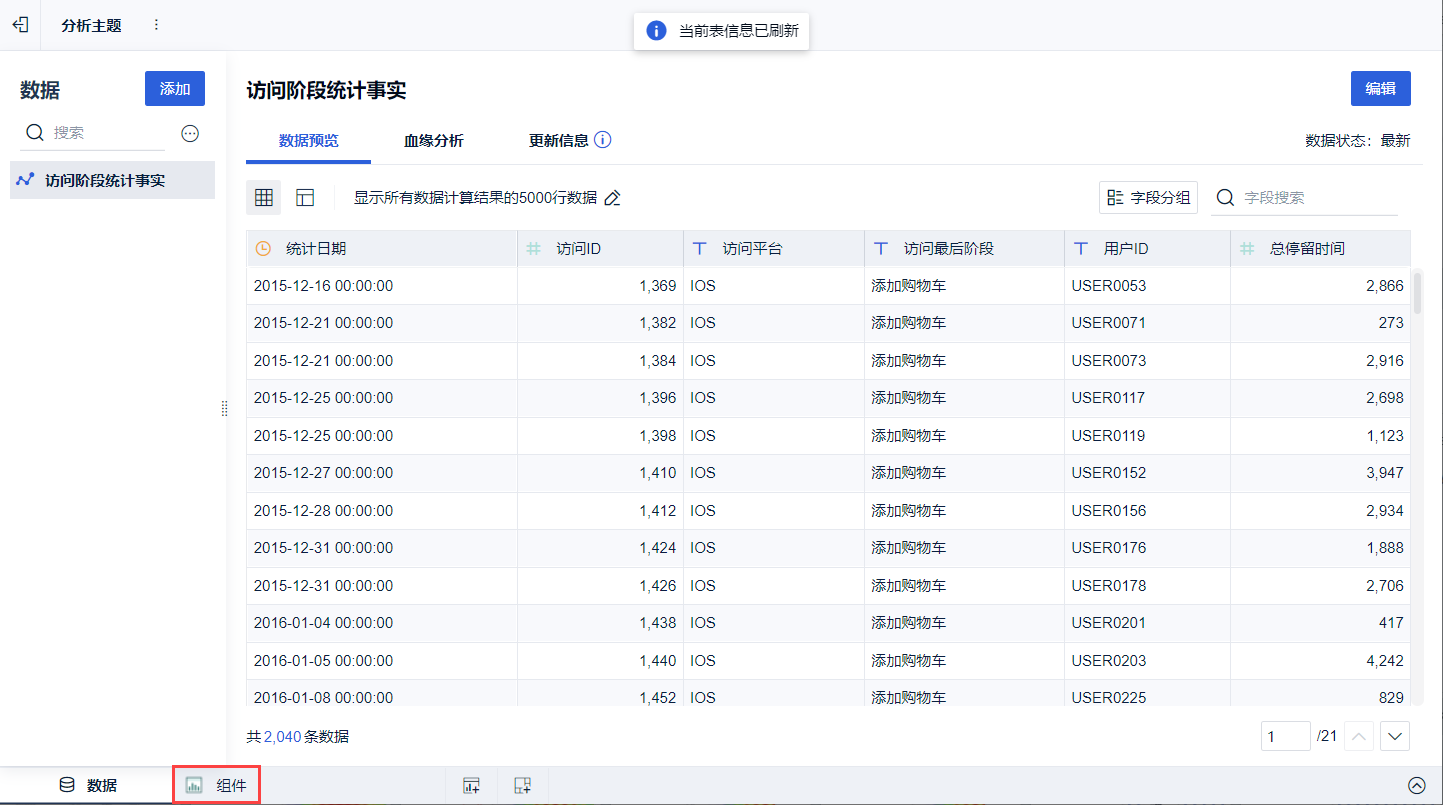Expand the bottom panel with up chevron
This screenshot has width=1443, height=805.
[1416, 786]
